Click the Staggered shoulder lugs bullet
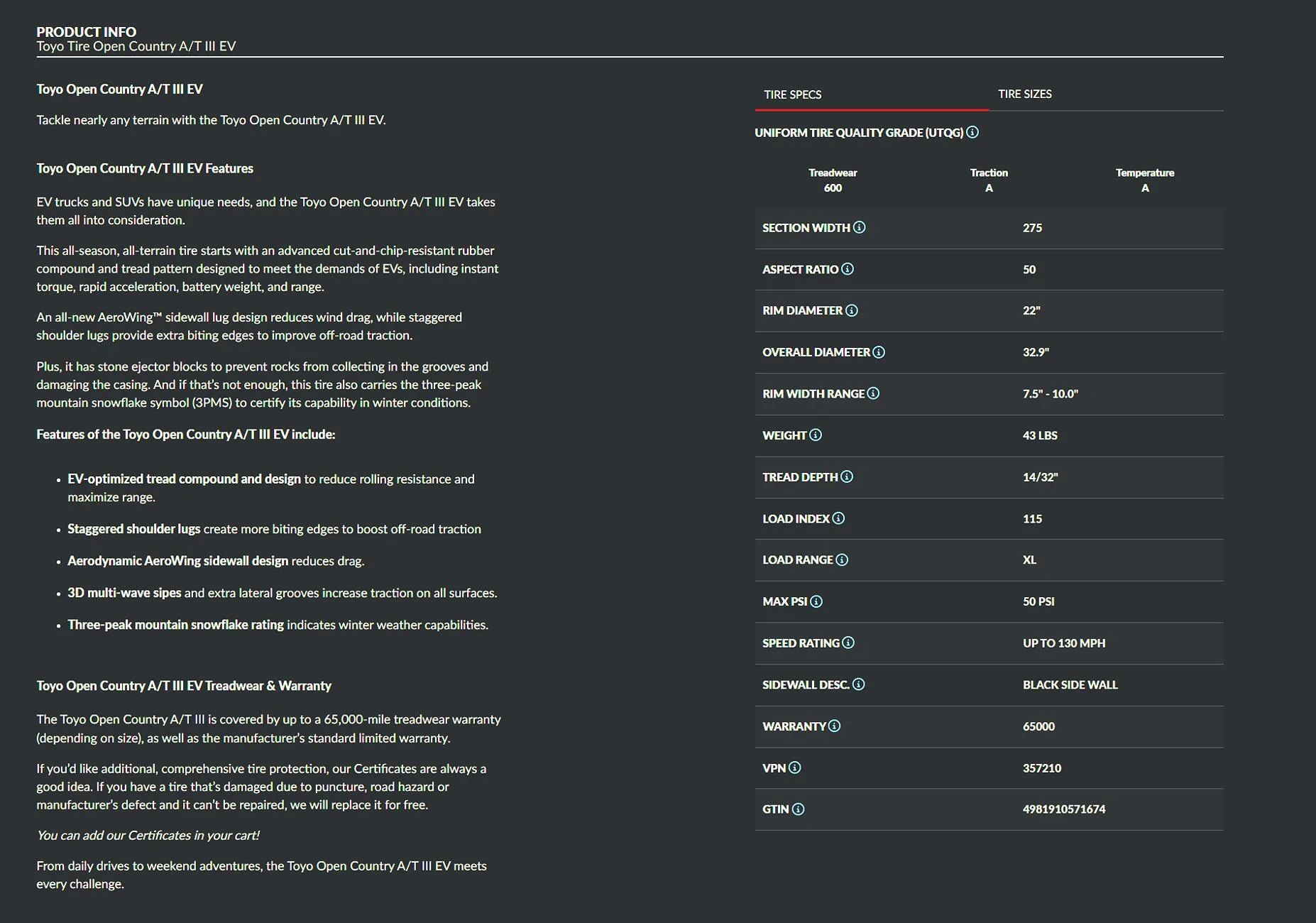Image resolution: width=1316 pixels, height=923 pixels. 274,529
